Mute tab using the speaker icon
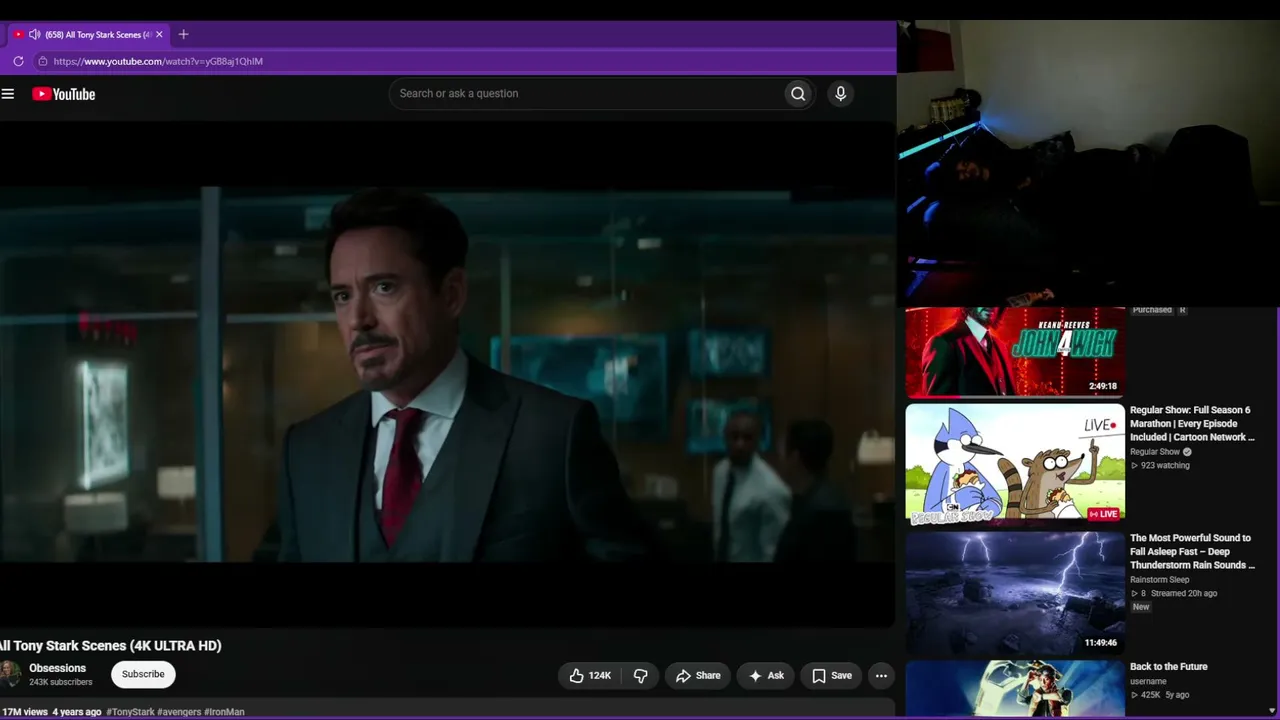The height and width of the screenshot is (720, 1280). coord(34,34)
